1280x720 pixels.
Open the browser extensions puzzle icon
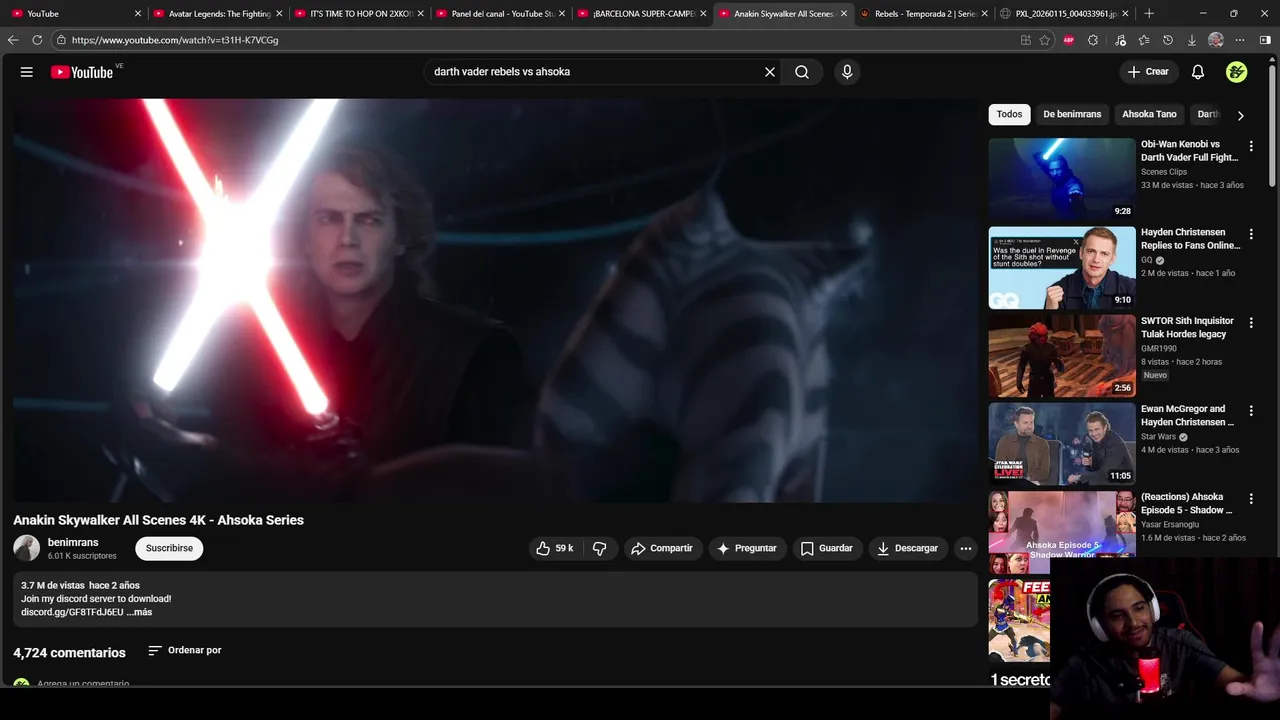pyautogui.click(x=1093, y=40)
